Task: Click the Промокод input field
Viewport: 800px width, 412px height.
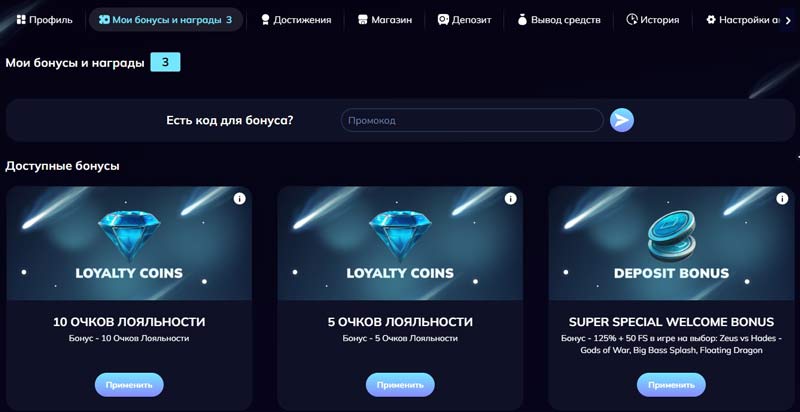Action: point(472,120)
